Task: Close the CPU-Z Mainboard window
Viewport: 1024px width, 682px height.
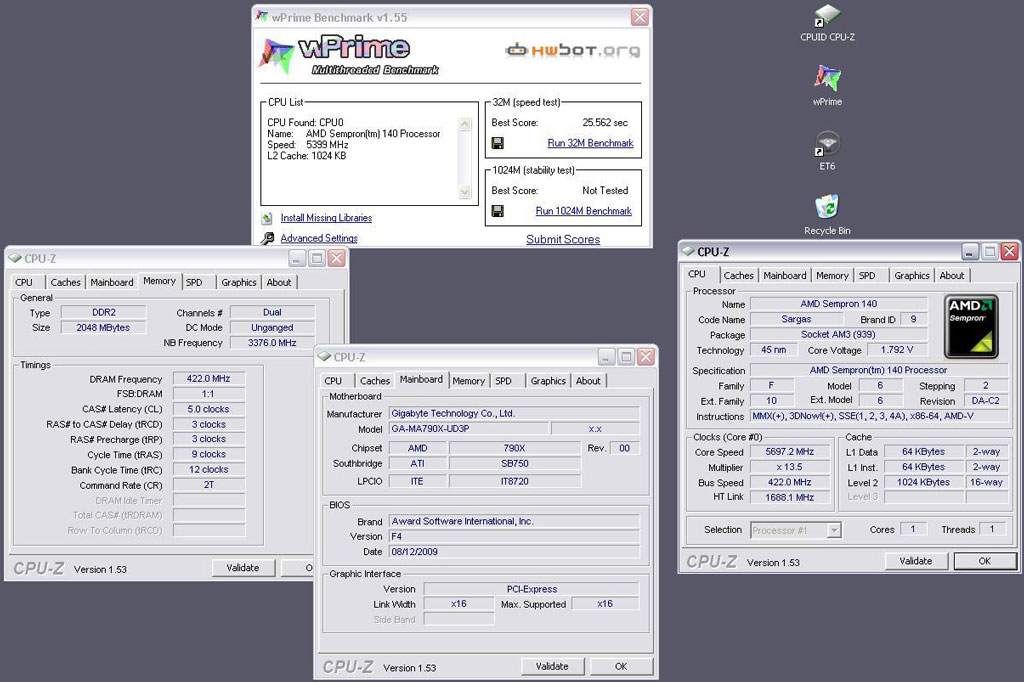Action: click(x=645, y=357)
